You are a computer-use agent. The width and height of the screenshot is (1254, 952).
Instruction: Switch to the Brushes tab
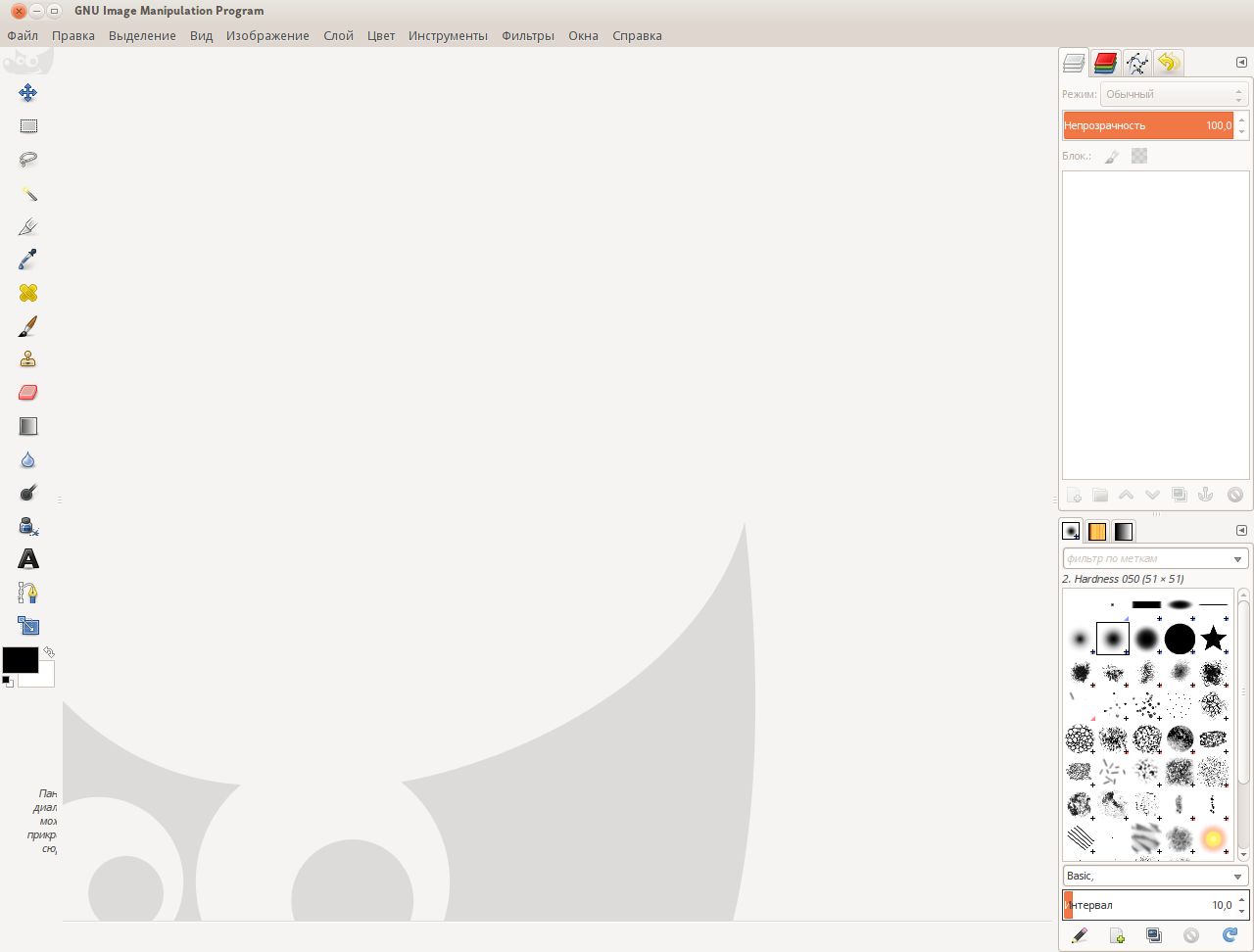(x=1072, y=531)
